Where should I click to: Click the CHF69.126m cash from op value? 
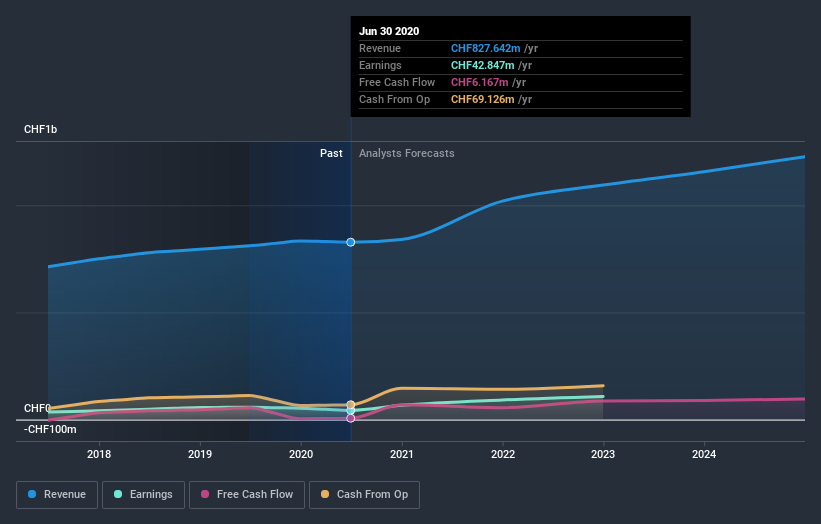(x=483, y=99)
